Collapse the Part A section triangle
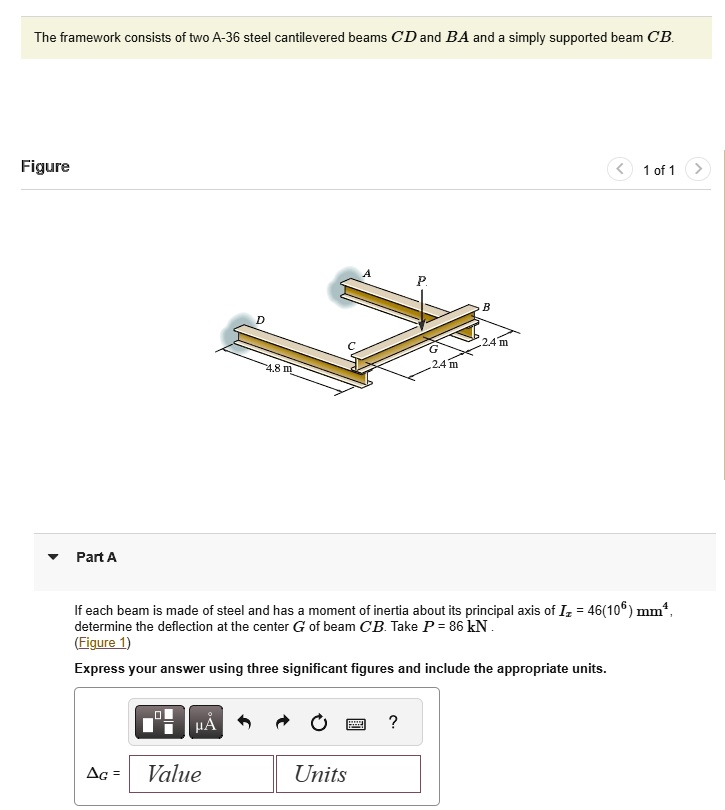 tap(53, 559)
